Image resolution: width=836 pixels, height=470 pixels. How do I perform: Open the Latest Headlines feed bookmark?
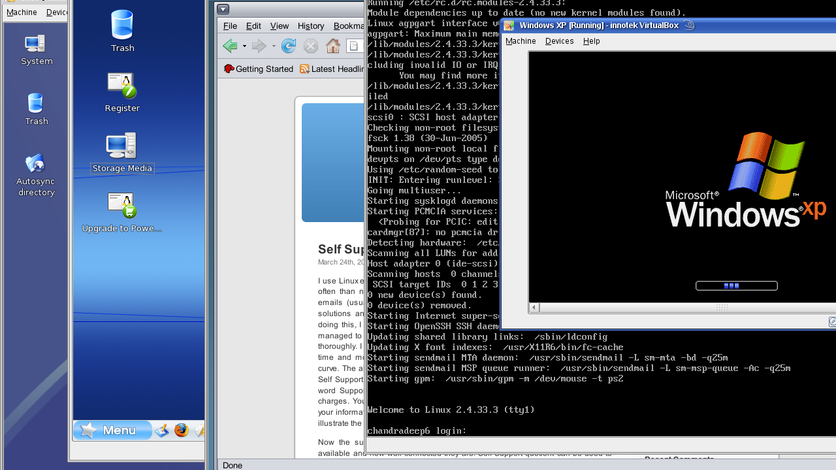coord(332,69)
